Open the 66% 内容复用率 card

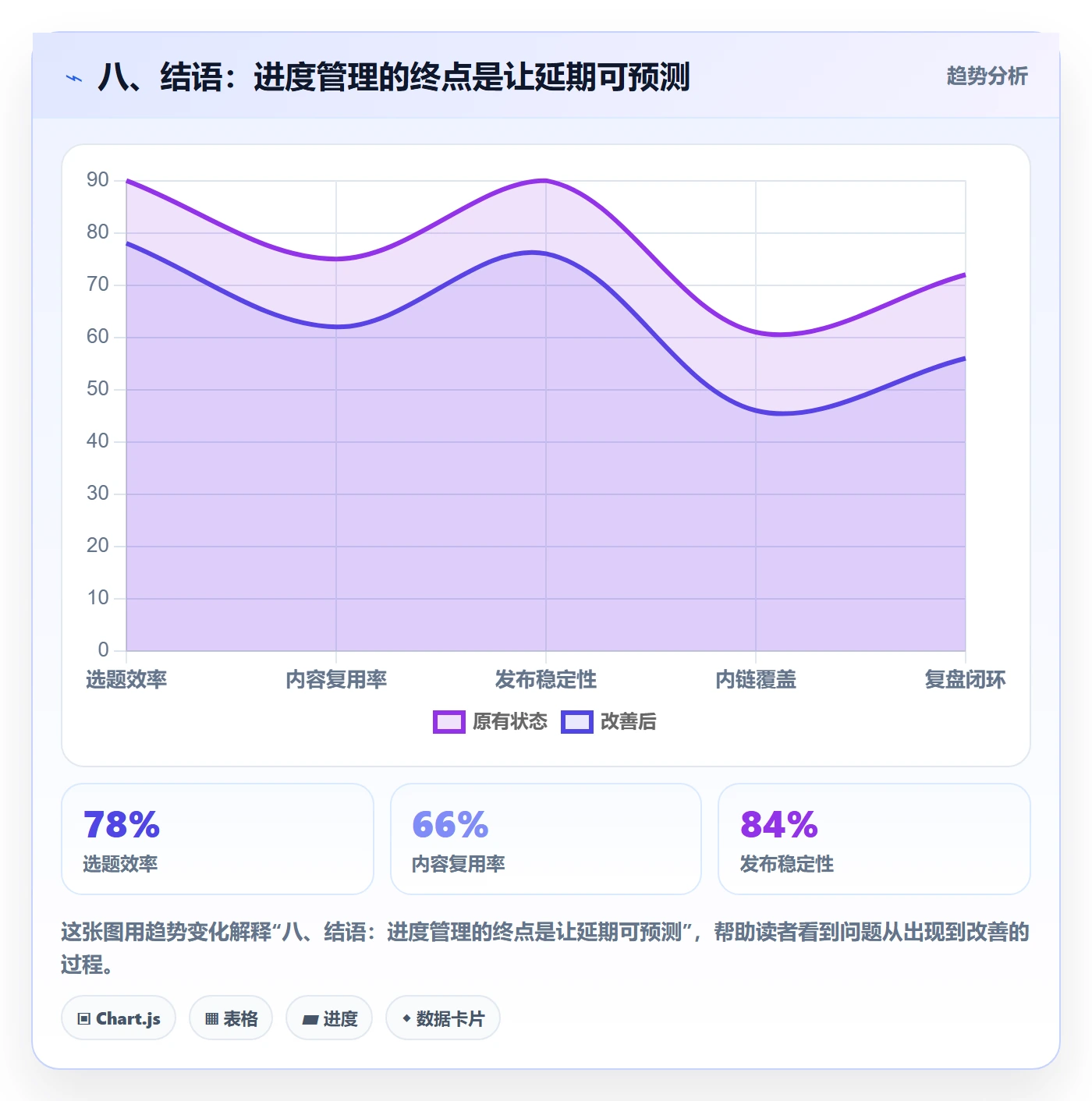point(546,839)
